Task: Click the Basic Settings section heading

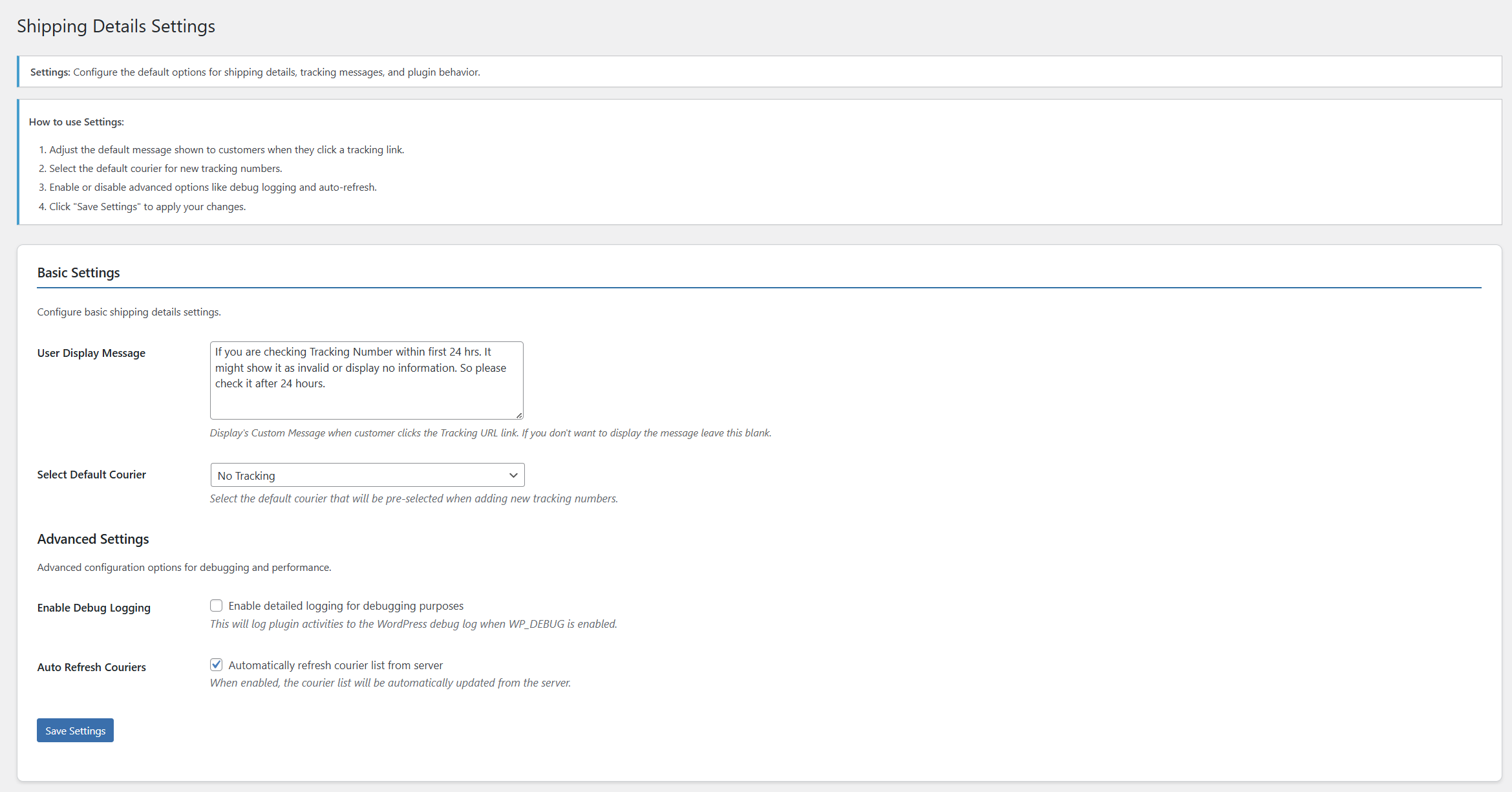Action: click(78, 273)
